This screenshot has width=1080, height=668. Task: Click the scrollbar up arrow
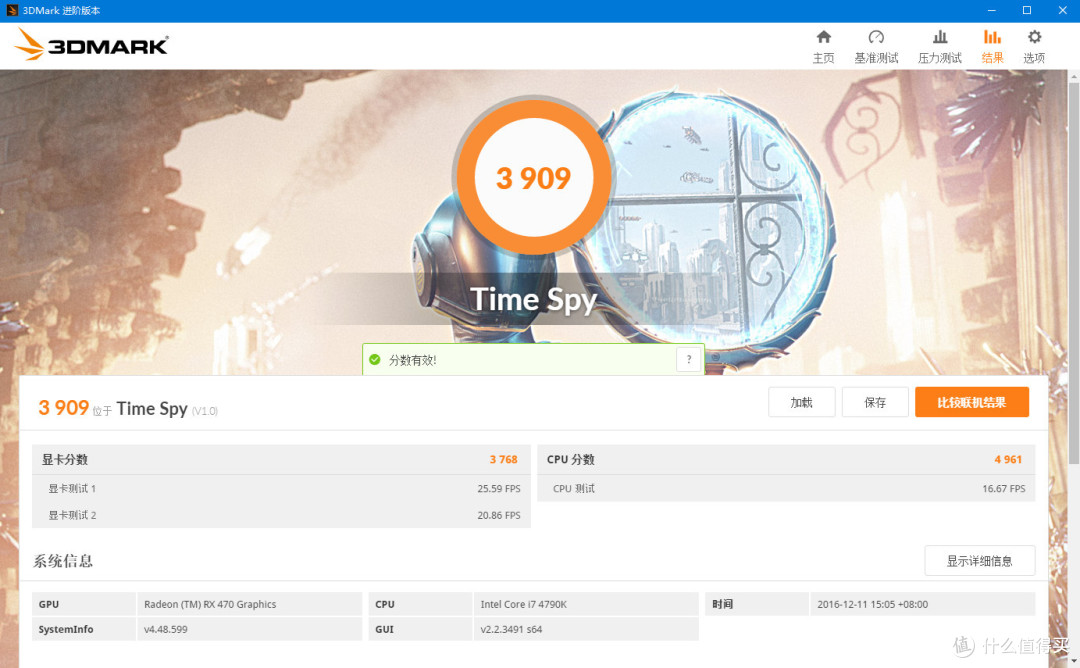[x=1073, y=76]
